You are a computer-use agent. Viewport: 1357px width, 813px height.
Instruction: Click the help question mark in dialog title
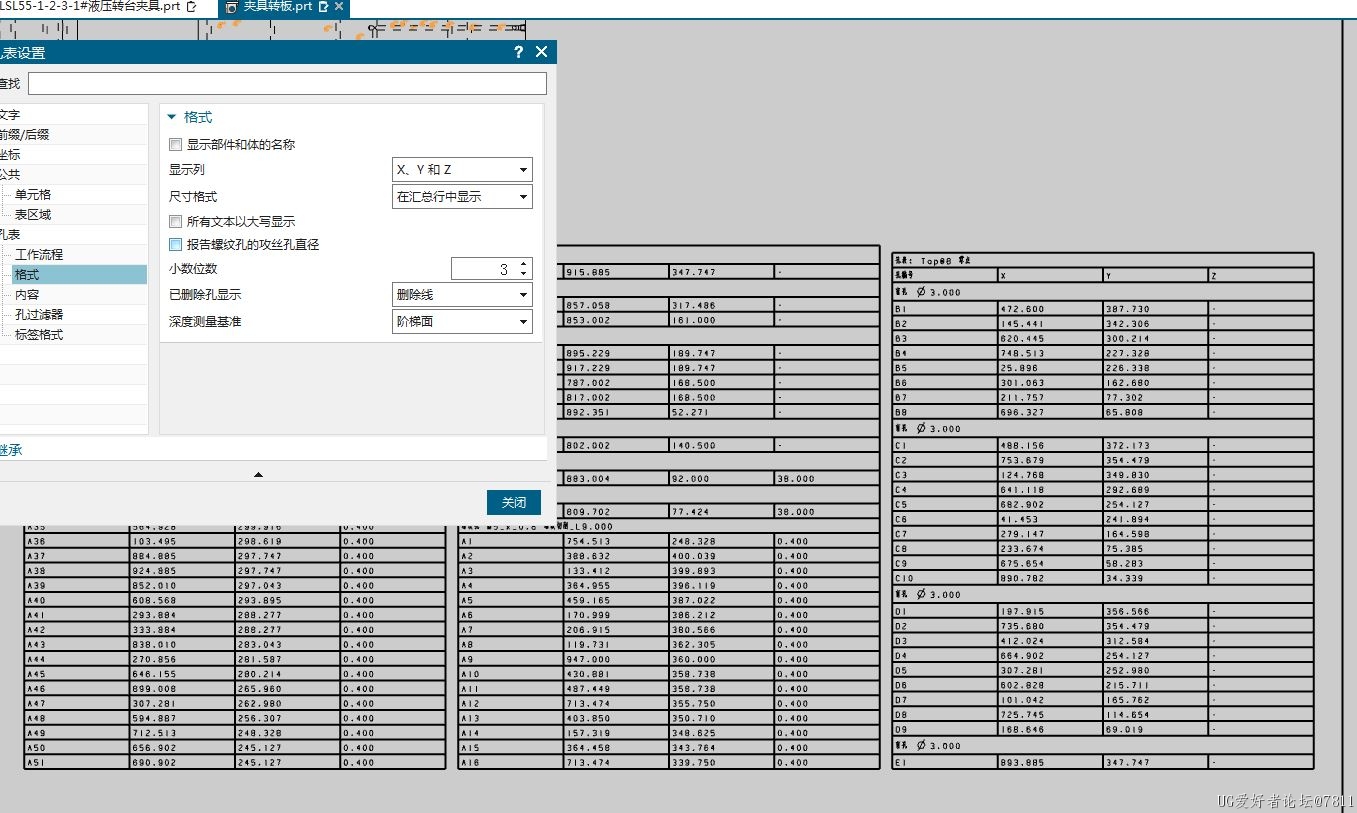pyautogui.click(x=518, y=53)
